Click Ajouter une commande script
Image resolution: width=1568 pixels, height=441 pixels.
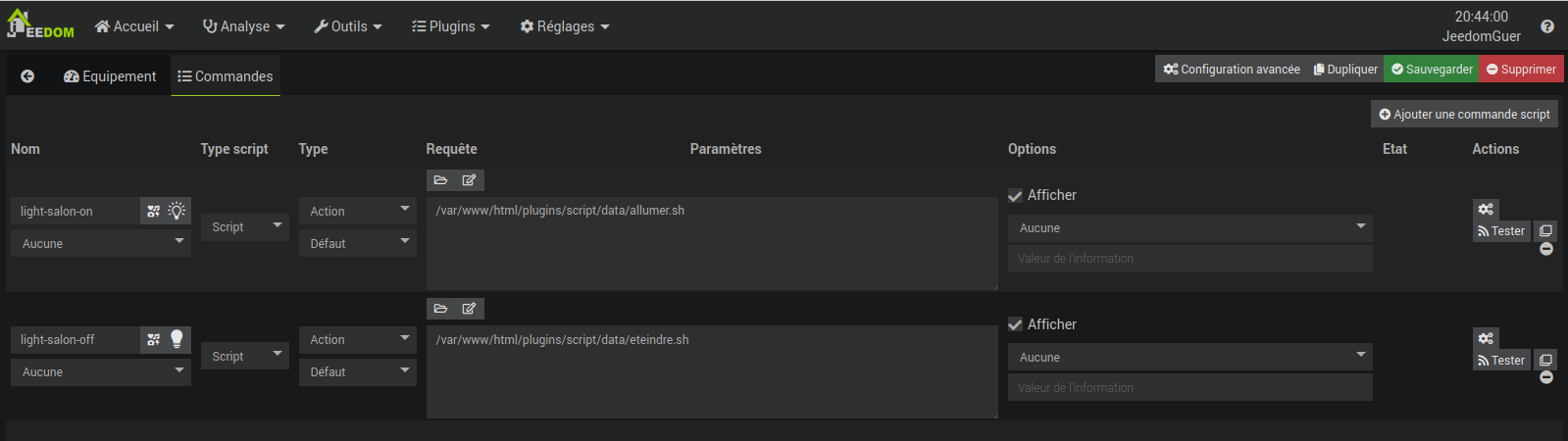pyautogui.click(x=1464, y=114)
